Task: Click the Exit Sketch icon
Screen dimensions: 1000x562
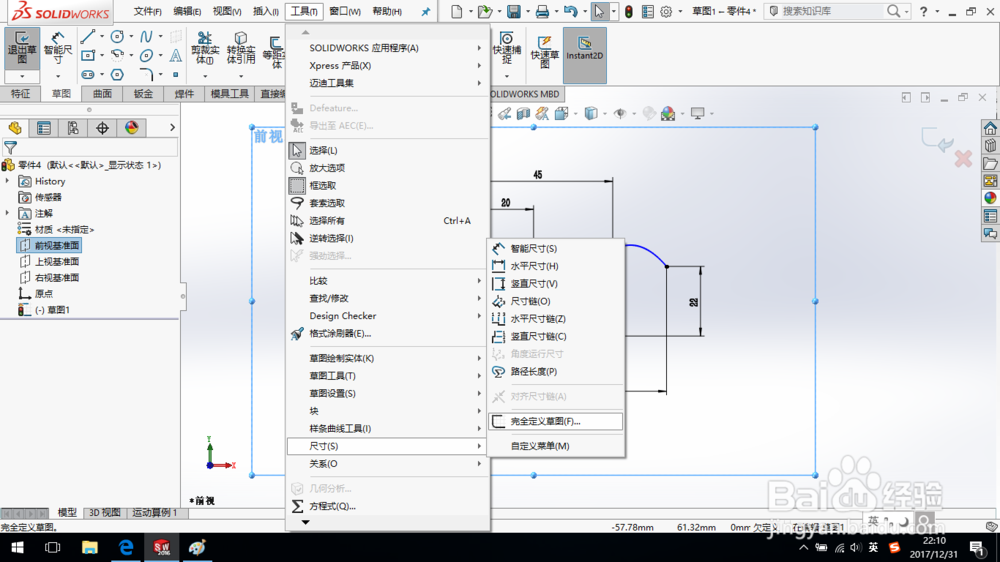Action: (x=22, y=48)
